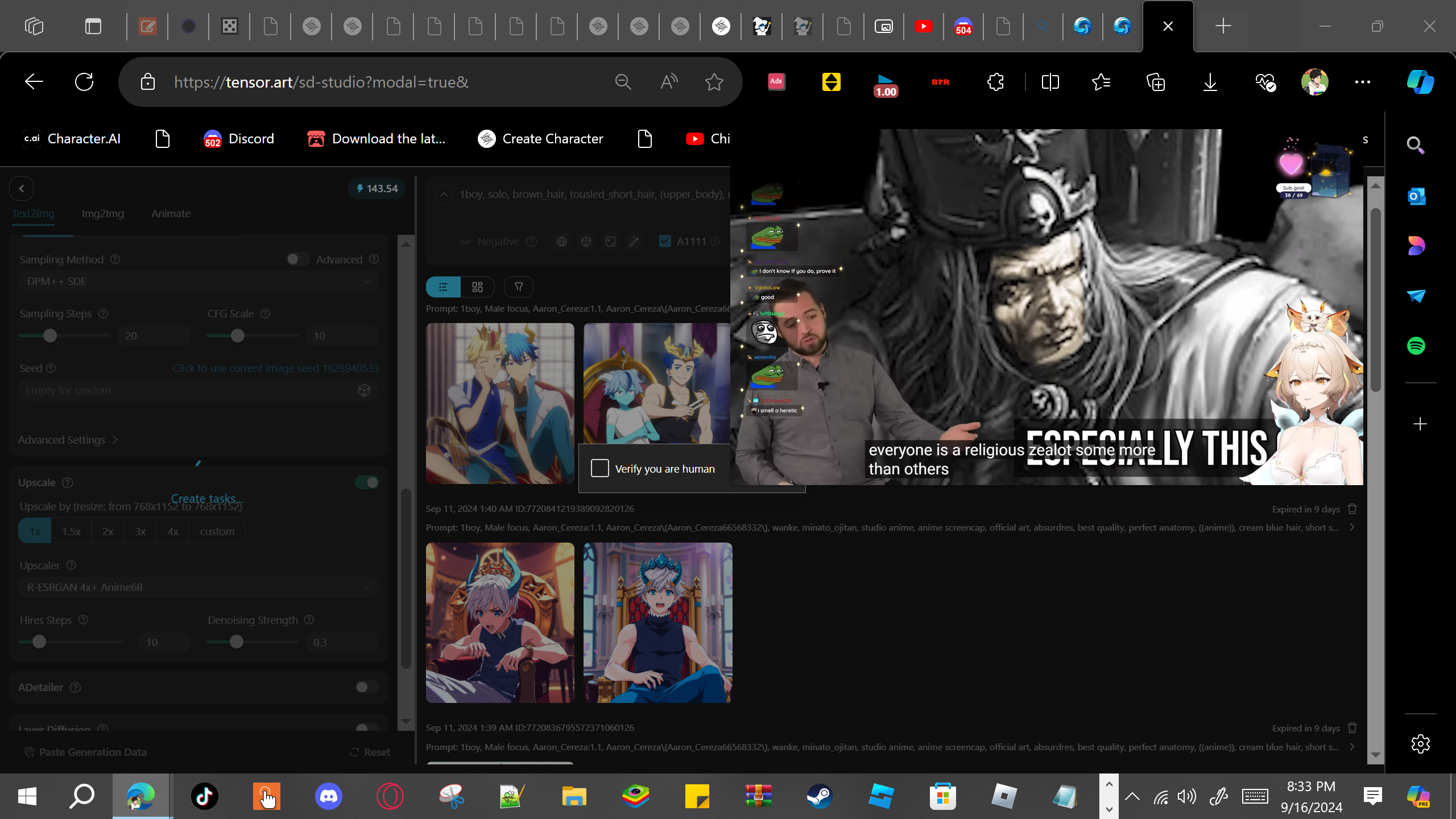
Task: Expand the 1:39 AM prompt details arrow
Action: tap(1352, 746)
